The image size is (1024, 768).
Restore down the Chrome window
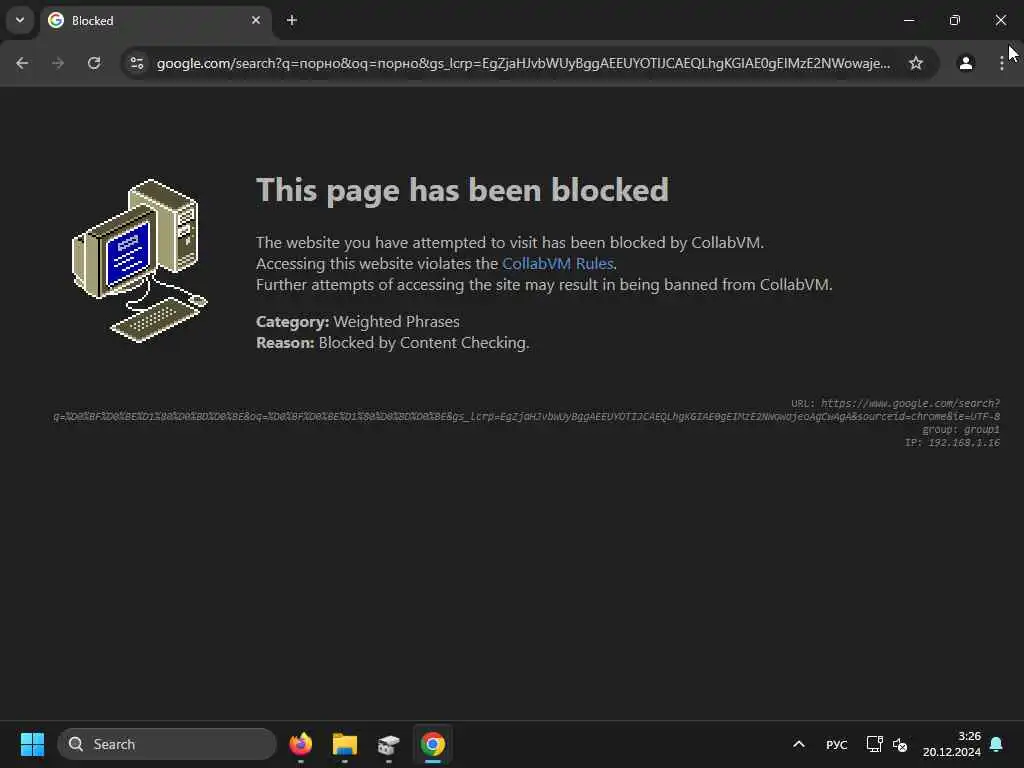[x=955, y=20]
